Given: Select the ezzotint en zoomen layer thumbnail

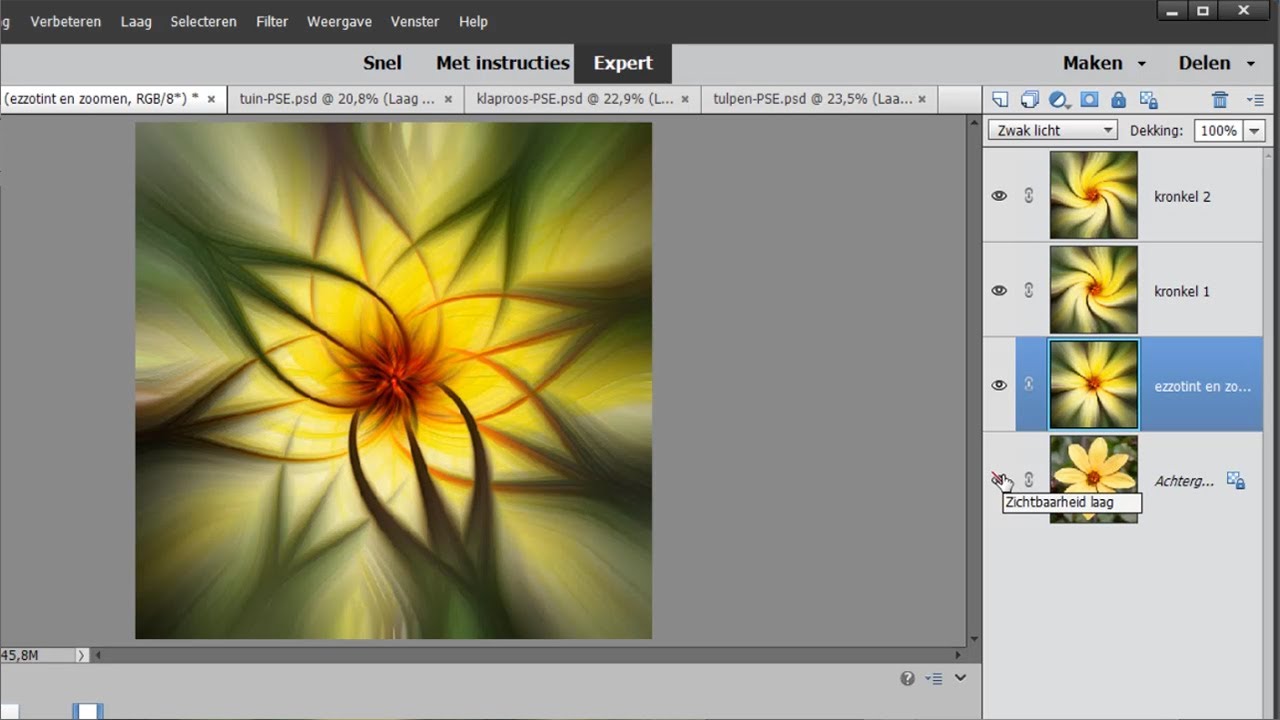Looking at the screenshot, I should (1093, 384).
